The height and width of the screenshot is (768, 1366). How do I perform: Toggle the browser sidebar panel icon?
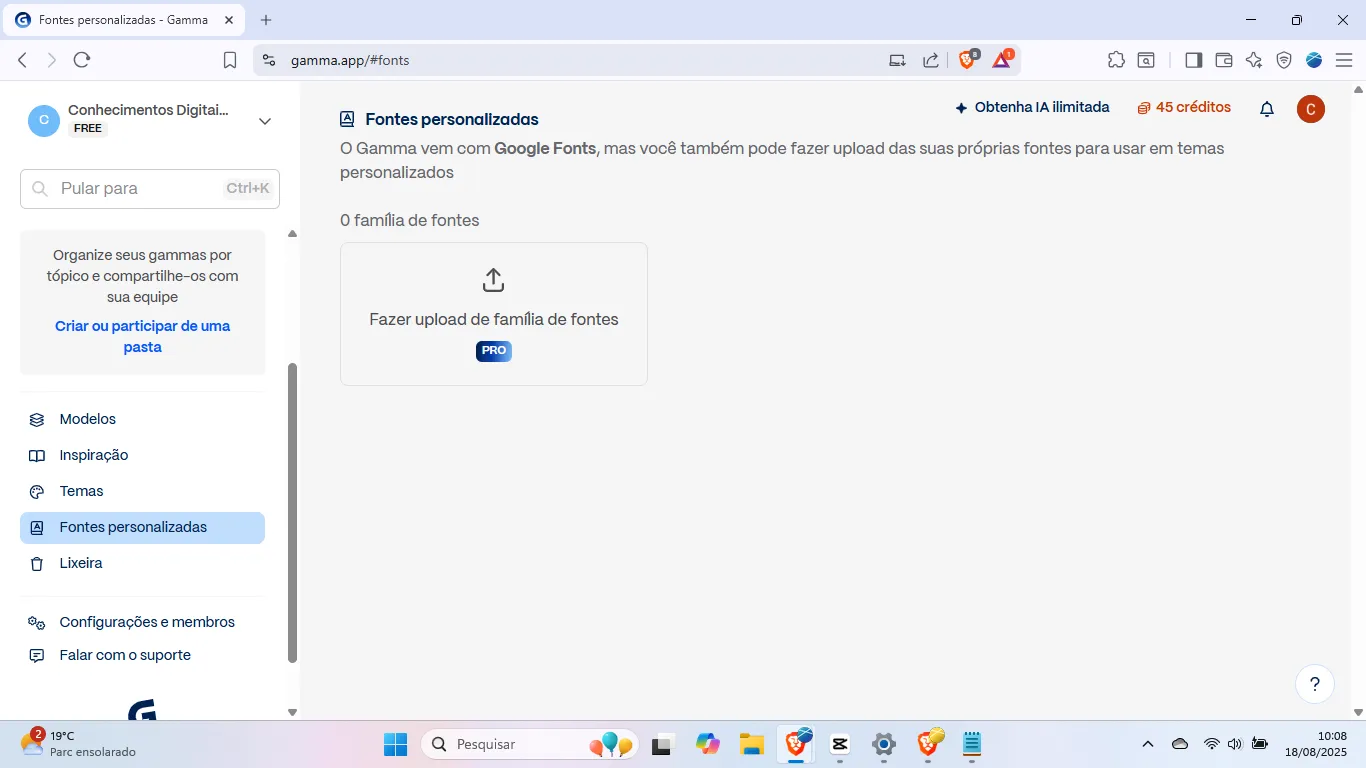pyautogui.click(x=1193, y=60)
